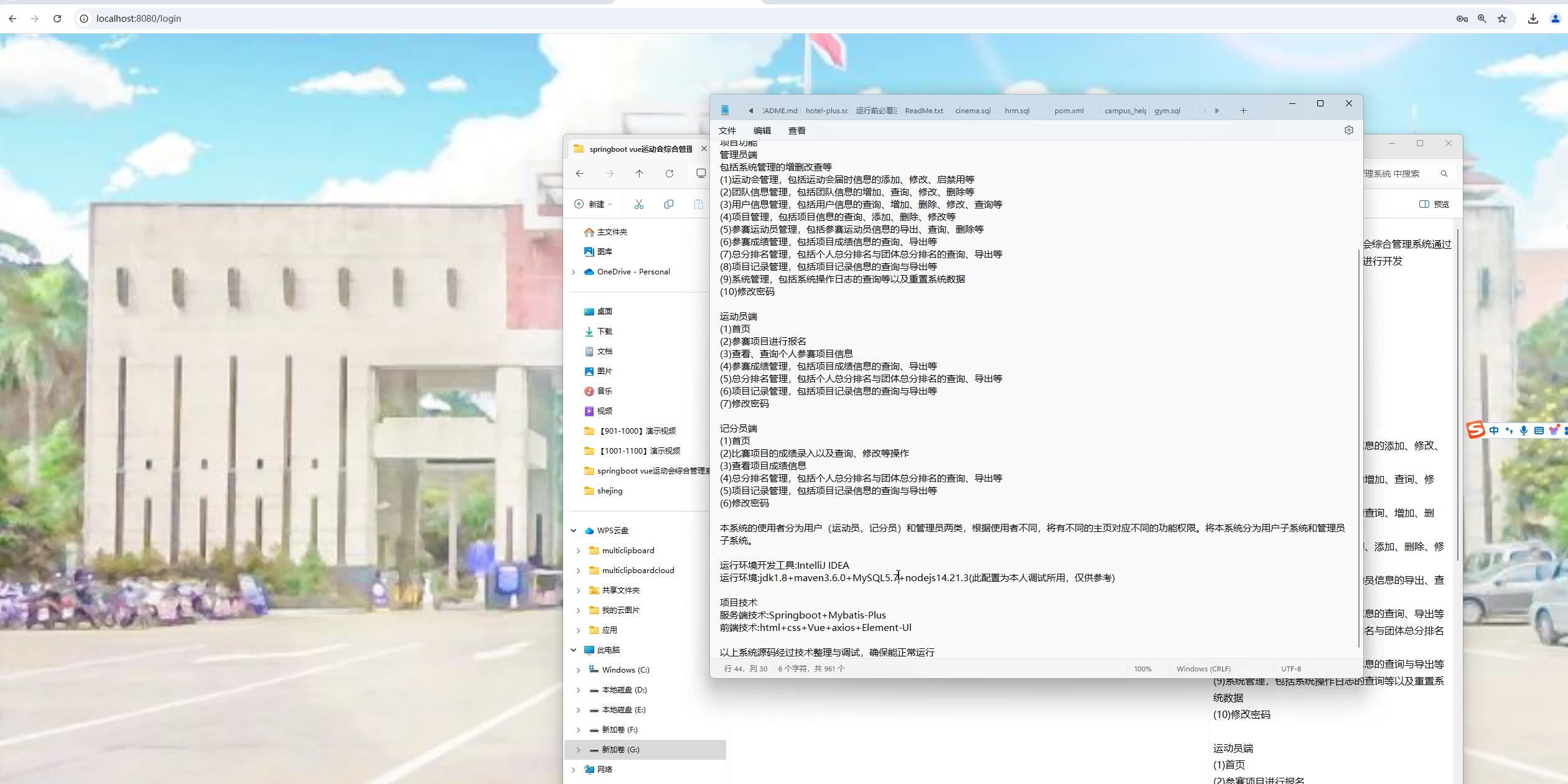
Task: Select the 新加卷 (G:) drive
Action: pyautogui.click(x=645, y=750)
